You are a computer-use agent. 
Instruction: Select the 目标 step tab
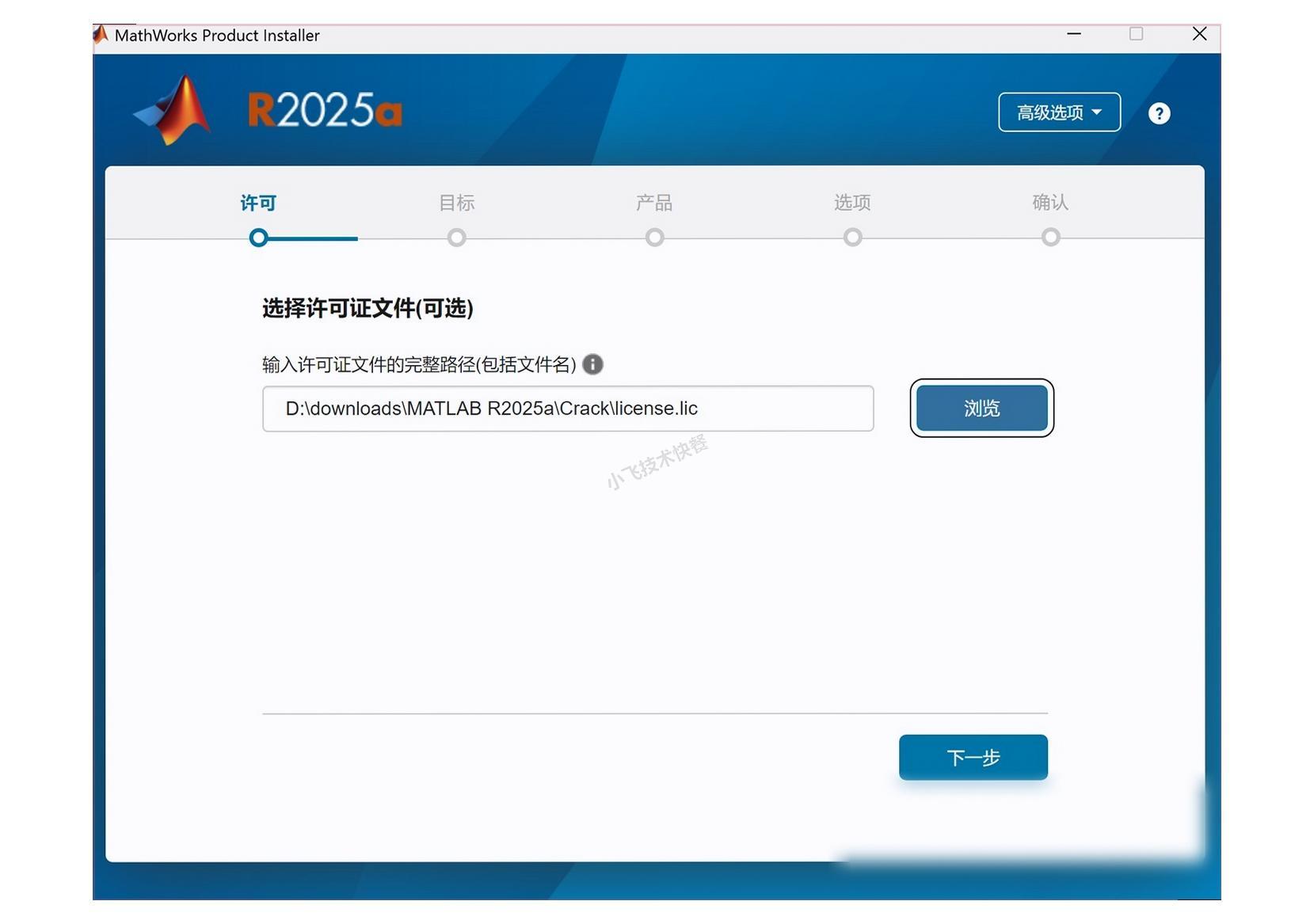(x=457, y=203)
